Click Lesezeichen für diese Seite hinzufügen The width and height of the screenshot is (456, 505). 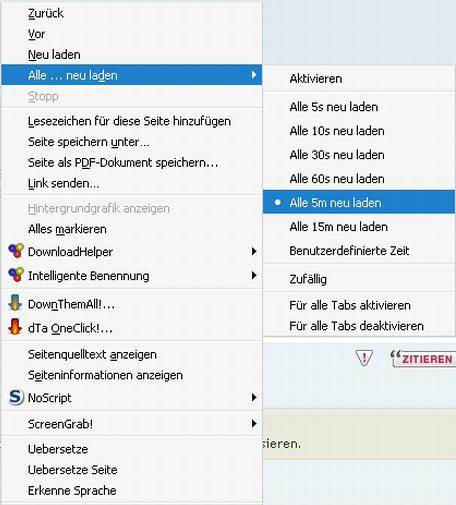tap(132, 121)
